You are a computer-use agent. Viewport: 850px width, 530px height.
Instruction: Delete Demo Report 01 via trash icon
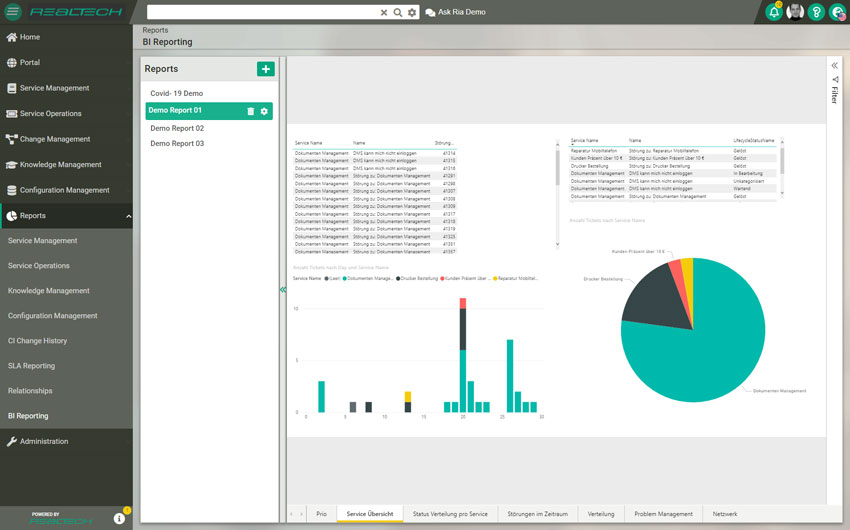click(250, 111)
